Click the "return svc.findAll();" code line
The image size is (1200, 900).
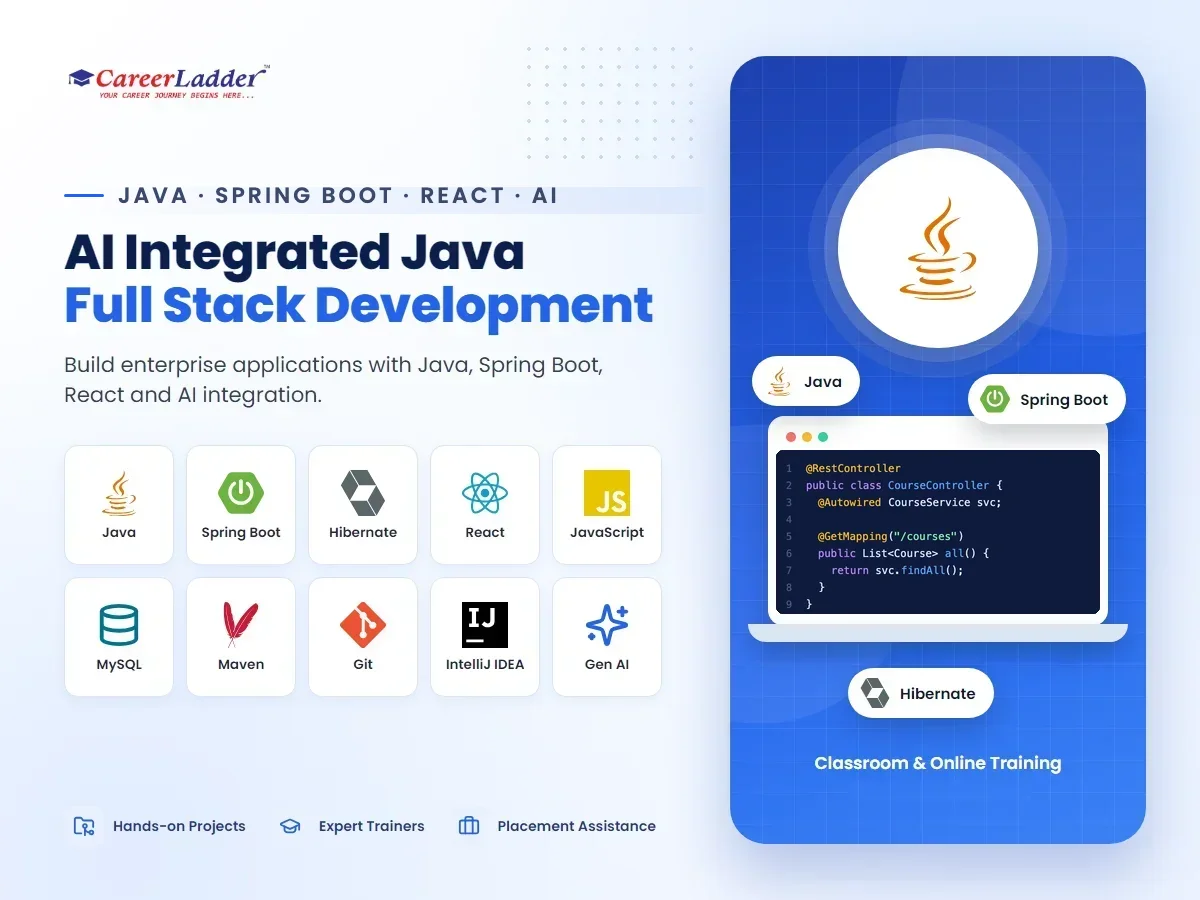tap(896, 570)
